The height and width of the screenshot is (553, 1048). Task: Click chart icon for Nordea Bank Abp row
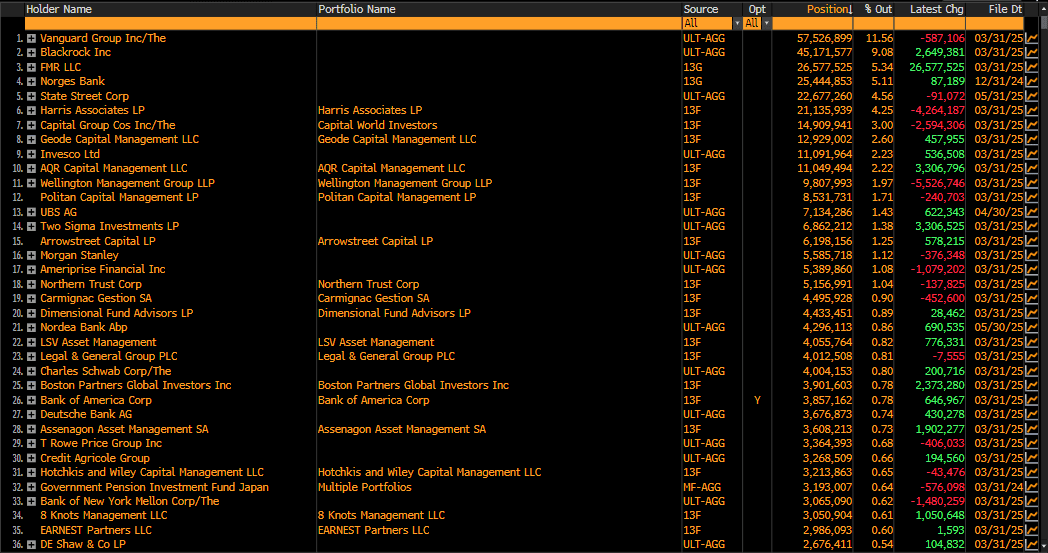(x=1032, y=327)
